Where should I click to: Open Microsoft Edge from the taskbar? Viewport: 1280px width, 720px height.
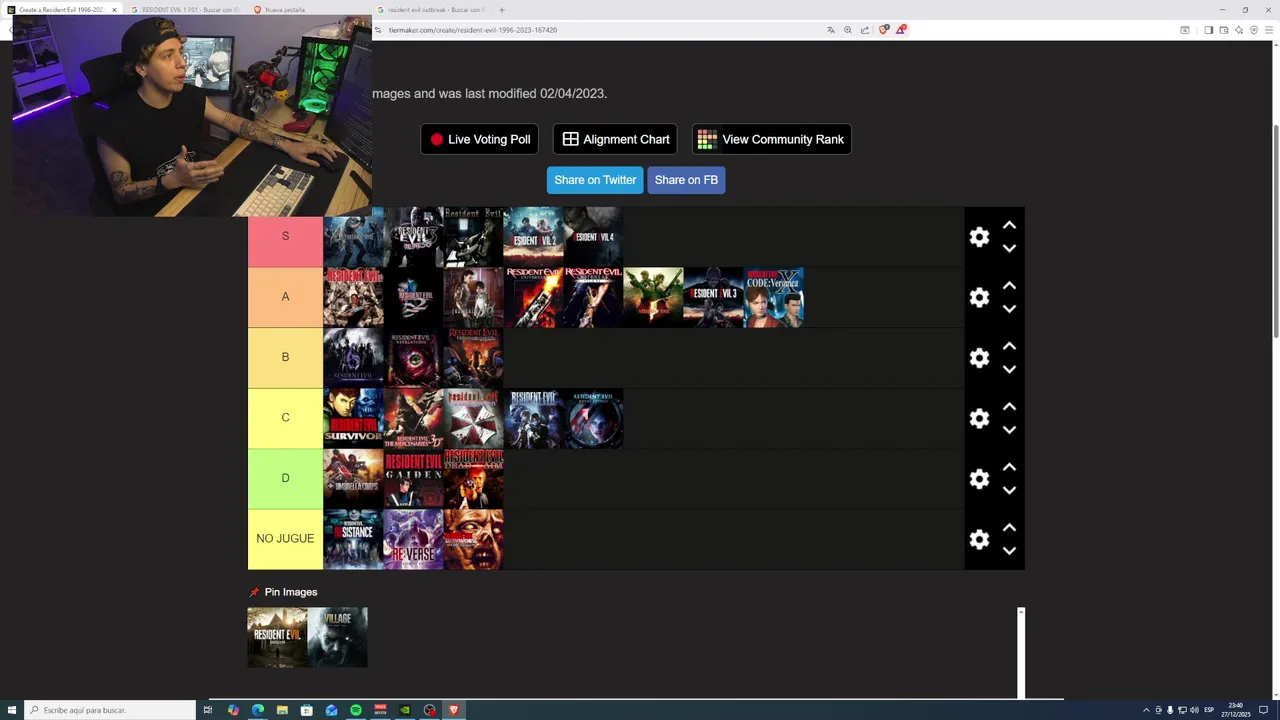pyautogui.click(x=258, y=710)
